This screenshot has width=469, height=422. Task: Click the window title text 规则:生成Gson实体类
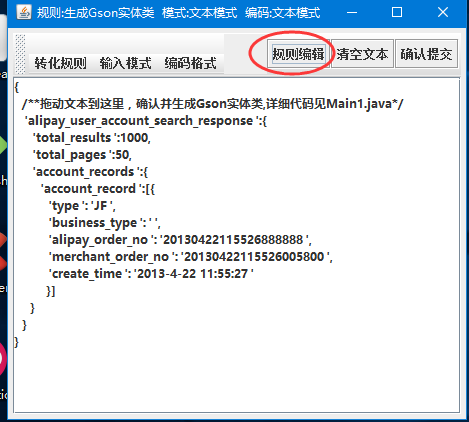[x=96, y=13]
